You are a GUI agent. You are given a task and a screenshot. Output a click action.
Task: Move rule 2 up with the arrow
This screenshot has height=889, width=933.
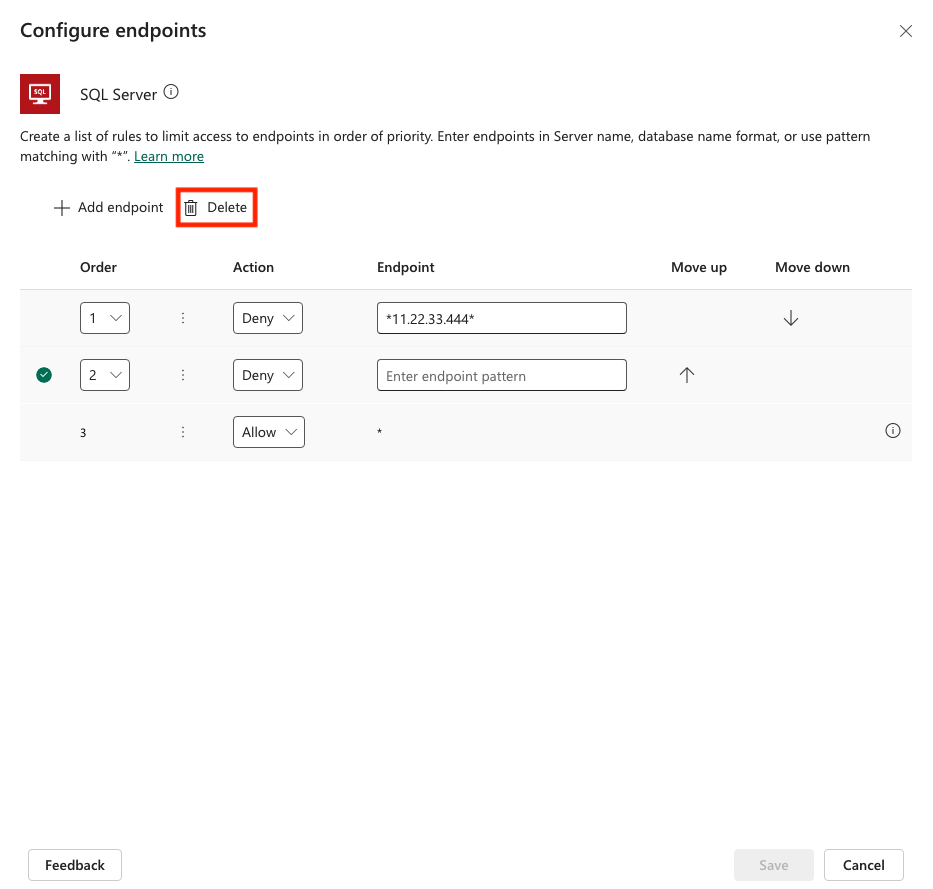[x=686, y=375]
